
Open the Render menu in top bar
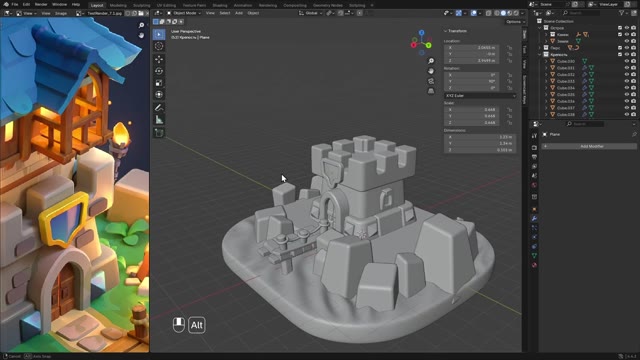tap(41, 4)
